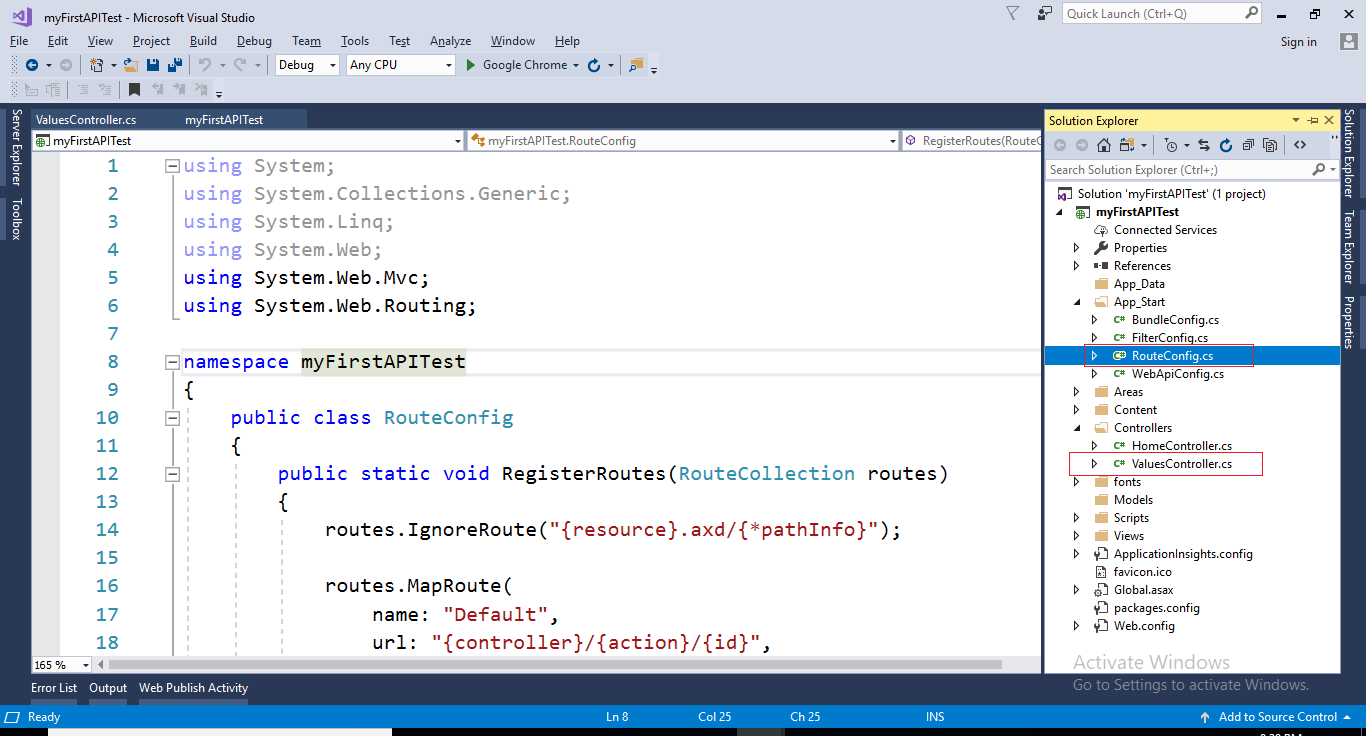Image resolution: width=1366 pixels, height=736 pixels.
Task: Collapse the App_Start folder
Action: (x=1077, y=302)
